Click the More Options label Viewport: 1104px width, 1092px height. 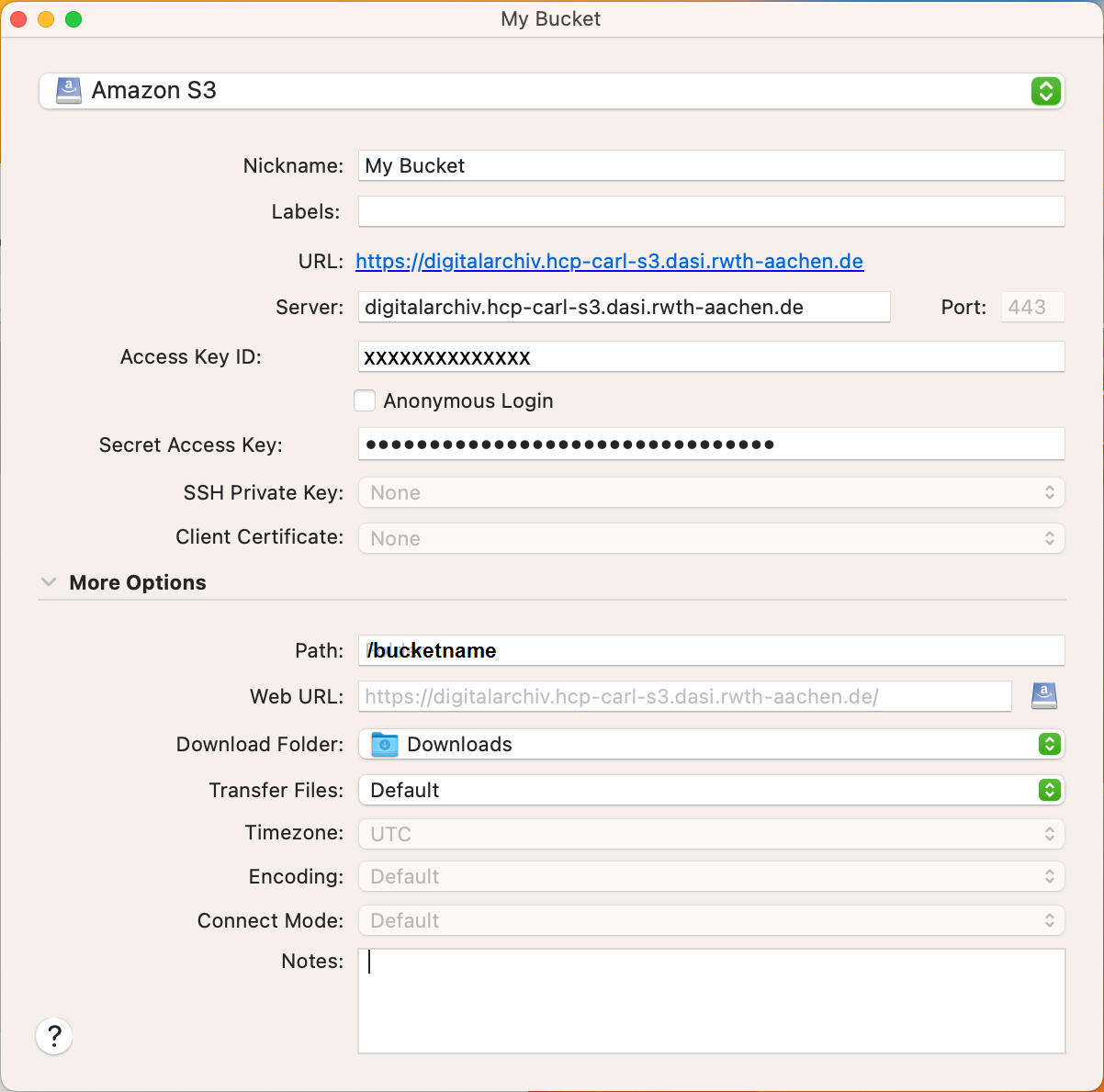(138, 582)
